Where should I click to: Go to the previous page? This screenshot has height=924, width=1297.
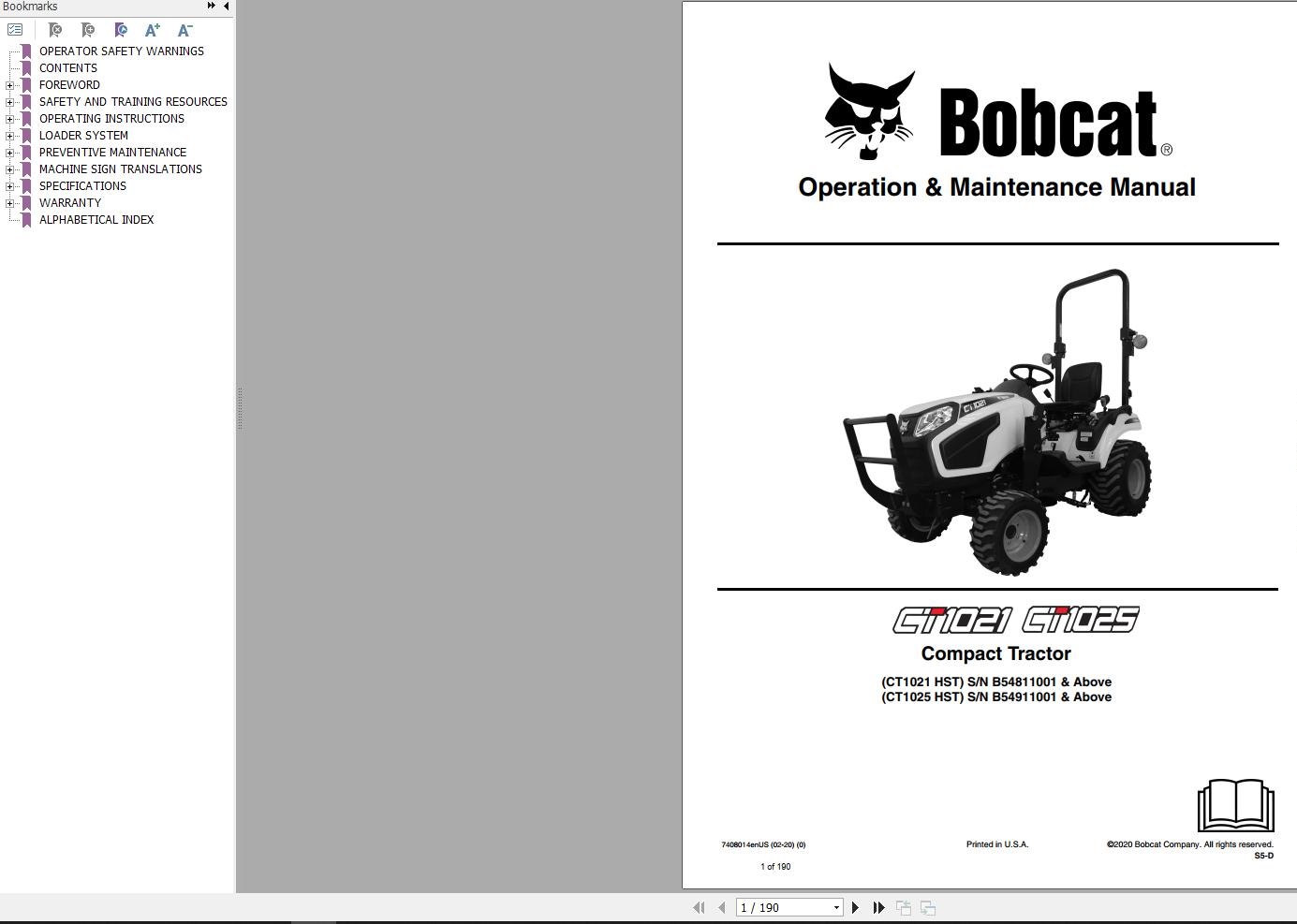(722, 907)
